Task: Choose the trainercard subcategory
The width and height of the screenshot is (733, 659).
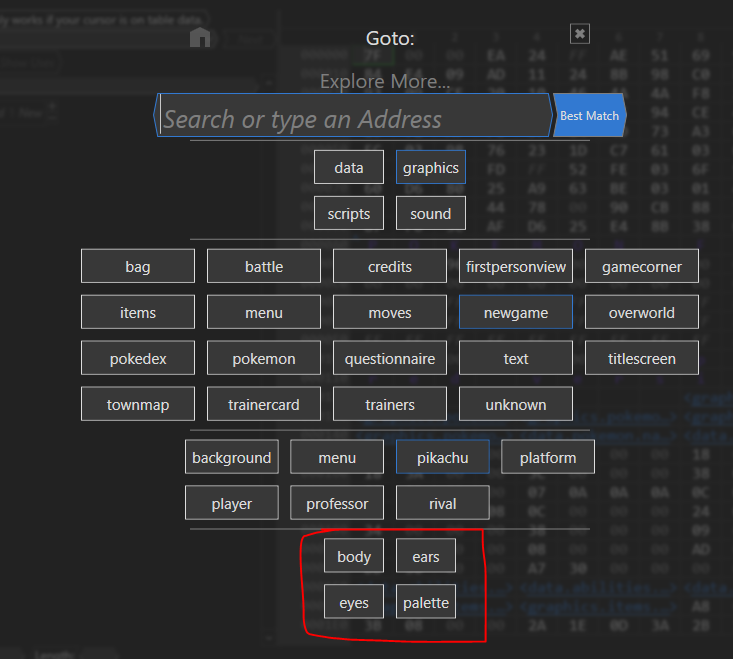Action: point(264,404)
